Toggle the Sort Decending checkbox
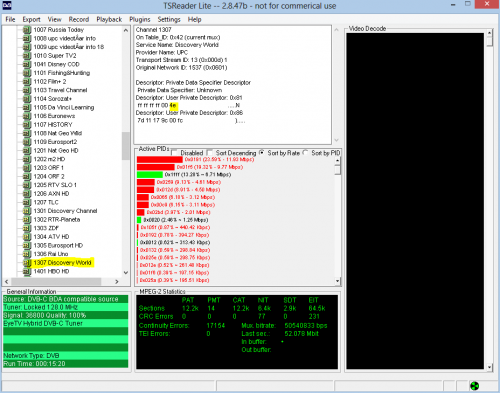 [x=210, y=153]
